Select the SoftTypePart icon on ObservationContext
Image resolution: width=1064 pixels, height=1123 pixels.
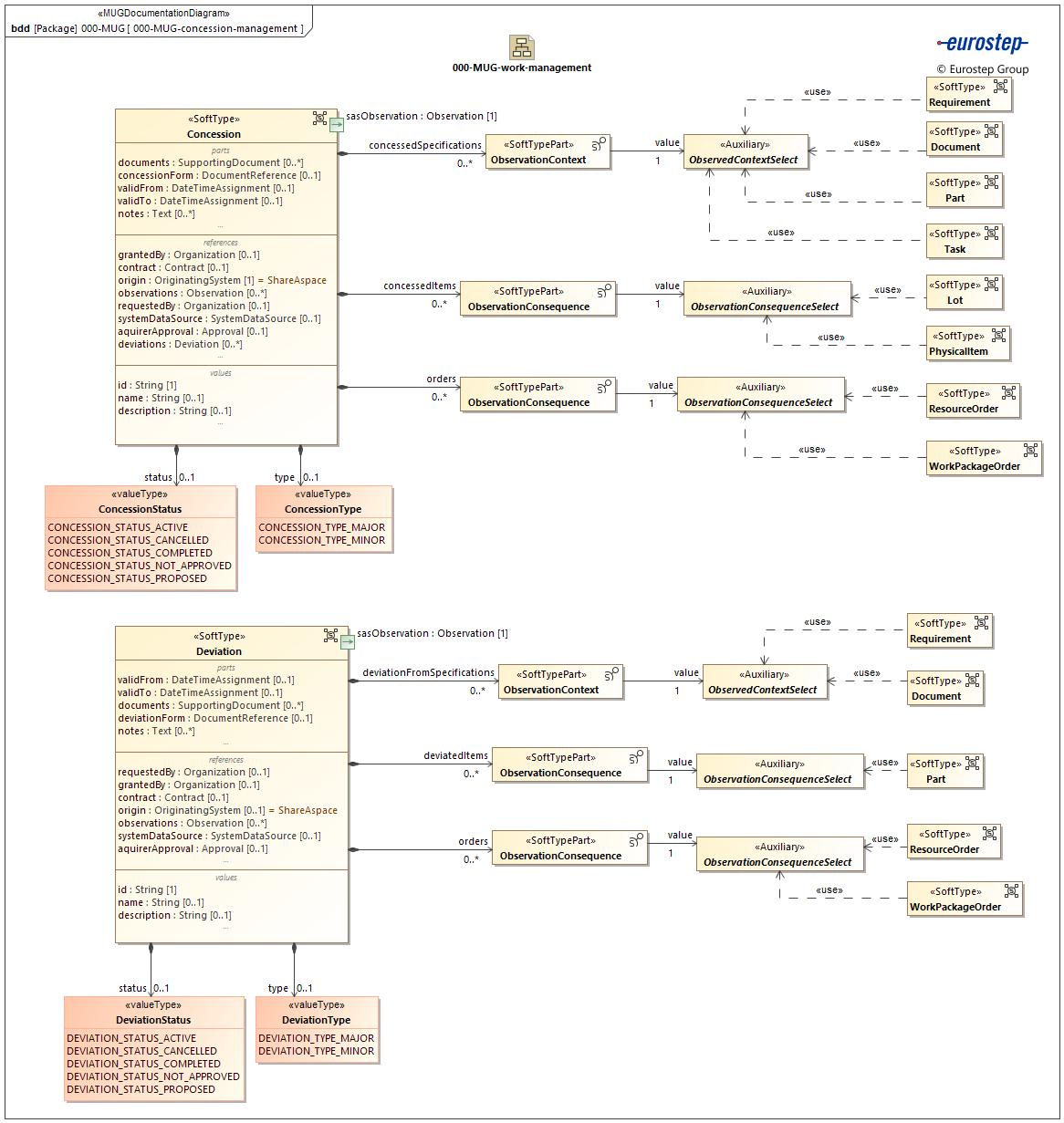click(x=600, y=145)
